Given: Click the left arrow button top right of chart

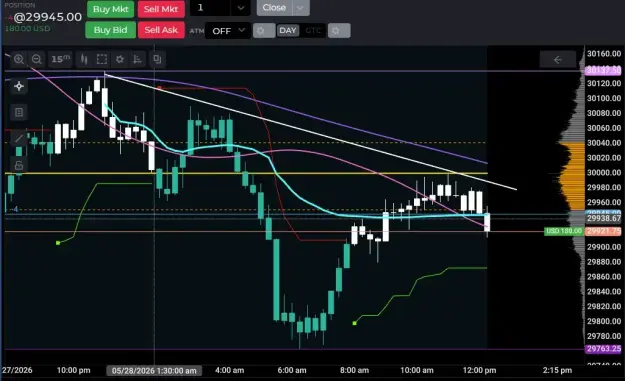Looking at the screenshot, I should [558, 60].
